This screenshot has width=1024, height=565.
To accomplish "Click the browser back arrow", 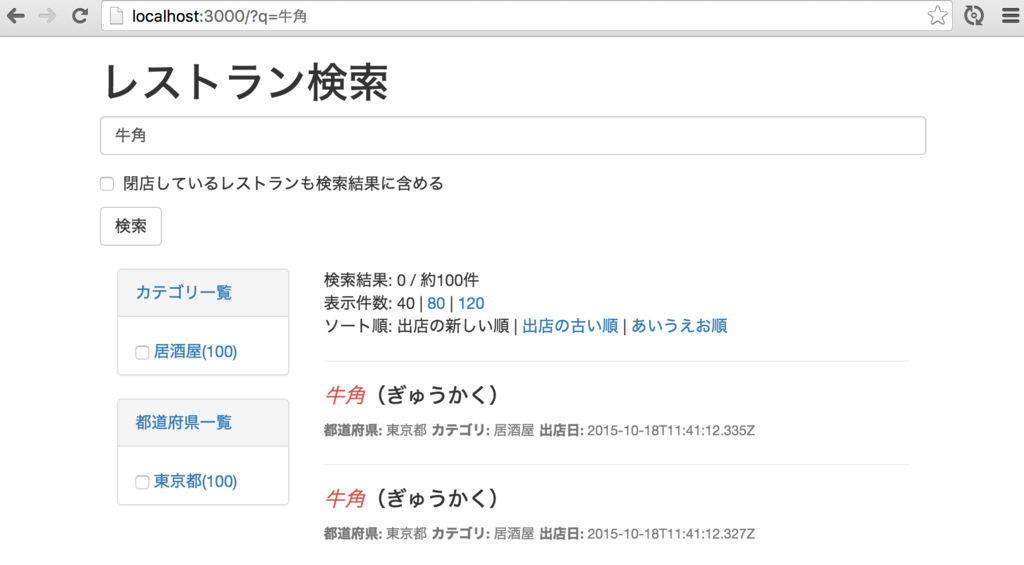I will [16, 16].
